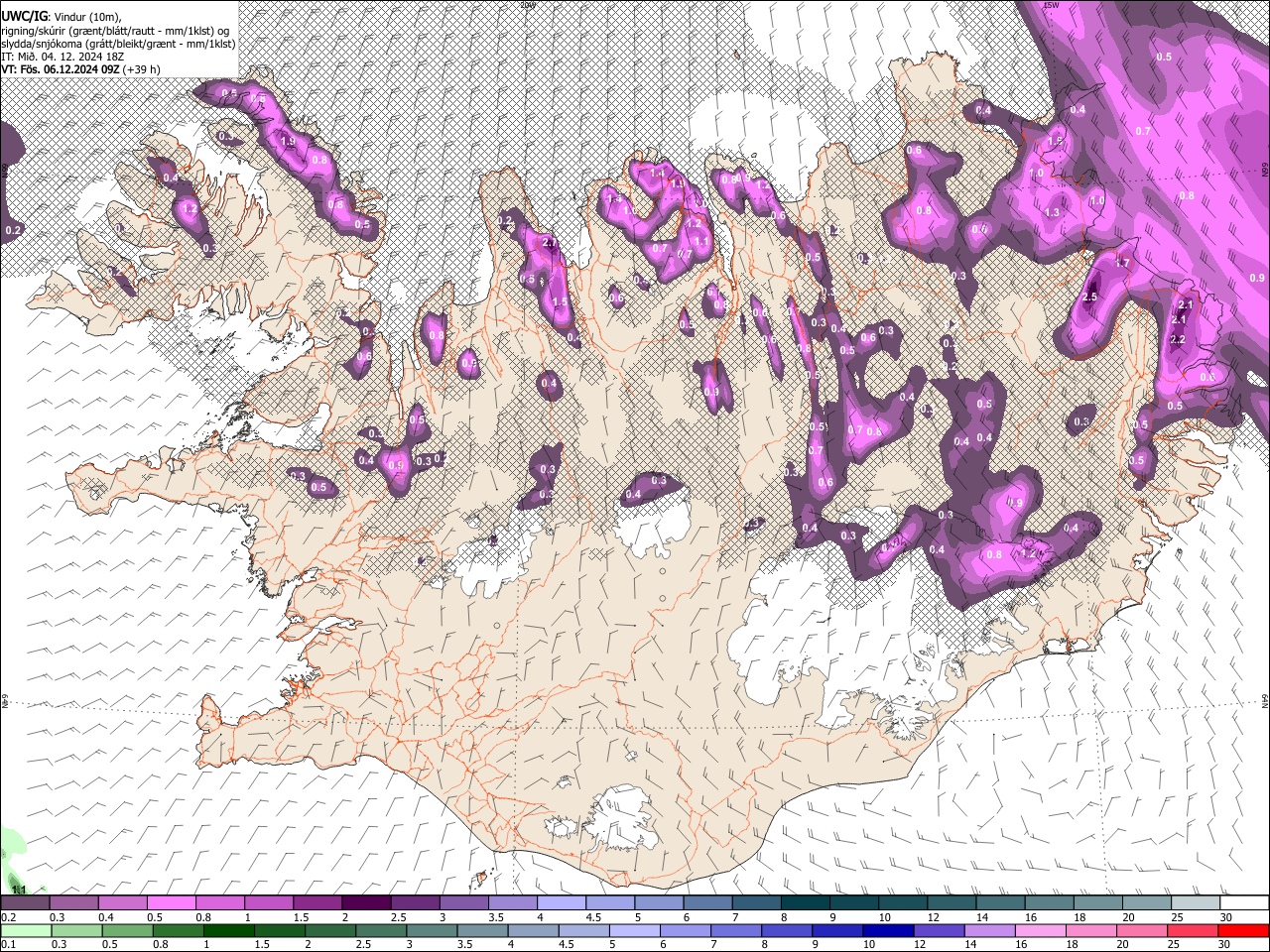The image size is (1270, 952).
Task: Select the light periwinkle swatch for 4–4.5 in upper legend
Action: pyautogui.click(x=561, y=902)
